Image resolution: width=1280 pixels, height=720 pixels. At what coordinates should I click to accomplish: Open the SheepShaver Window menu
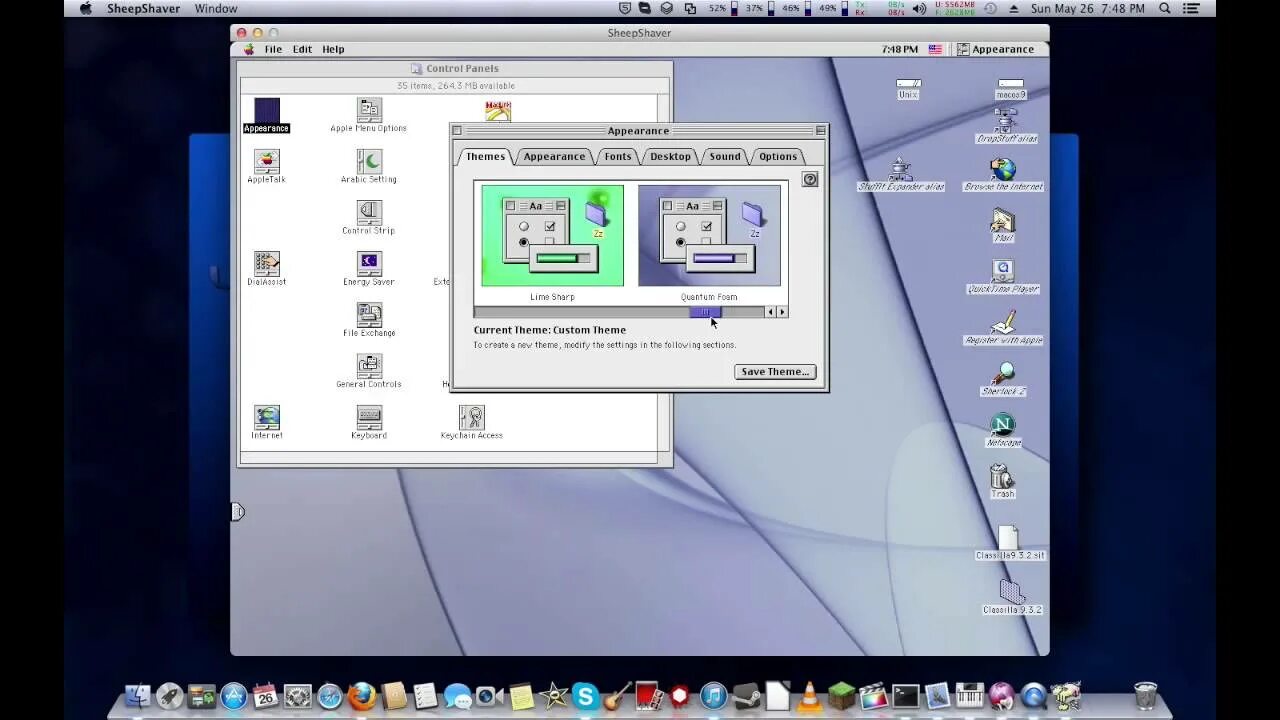(216, 8)
